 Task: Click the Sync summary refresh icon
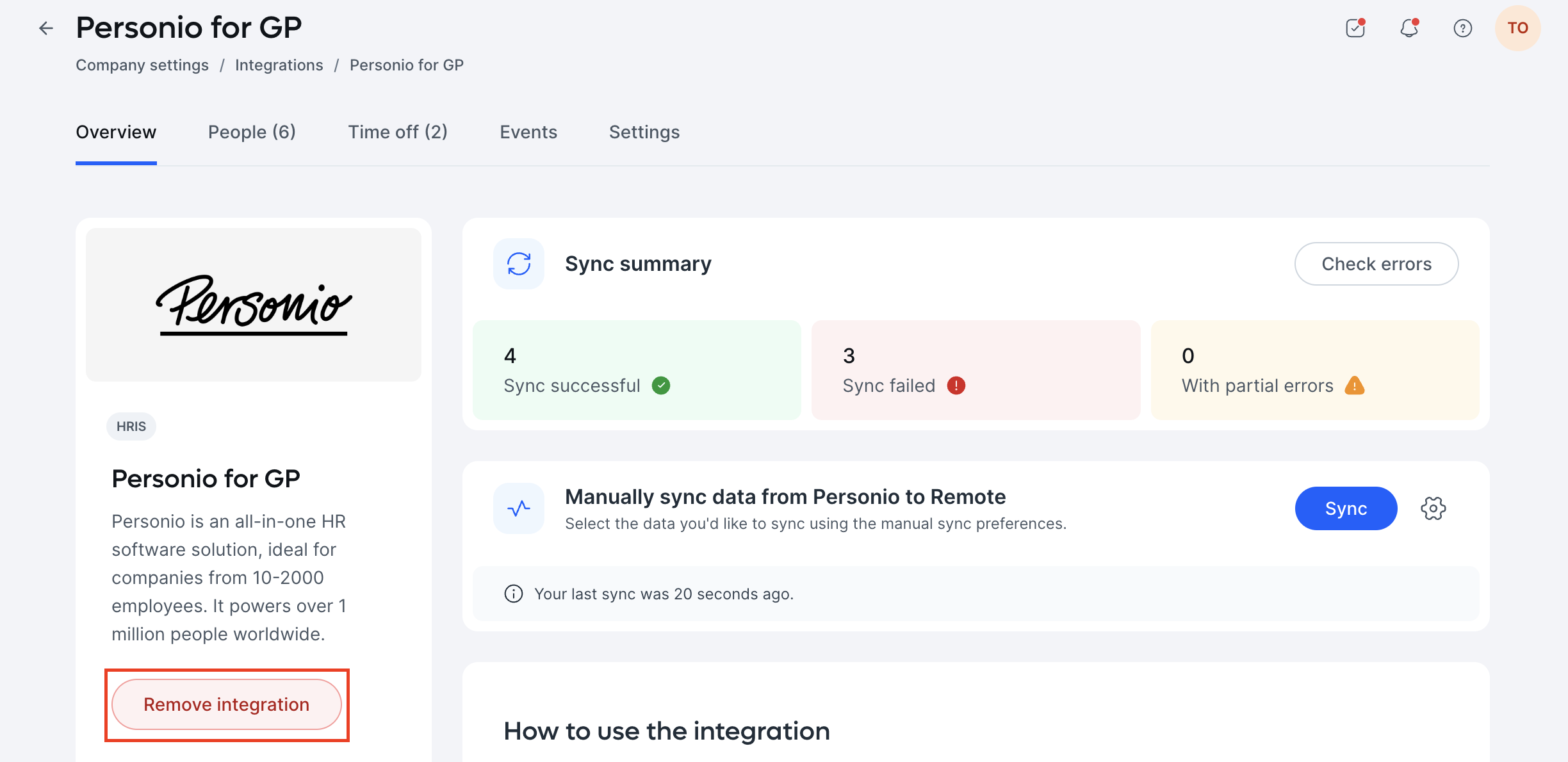519,264
